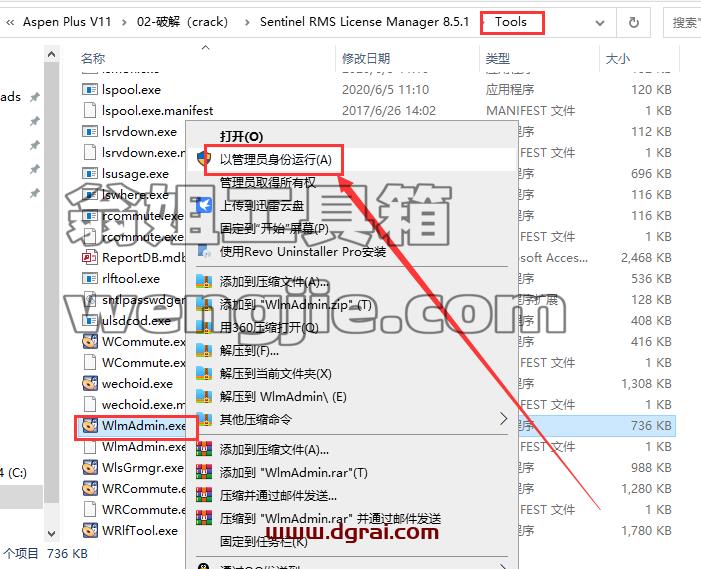Click the refresh button in the address bar
The image size is (701, 569).
[x=633, y=22]
